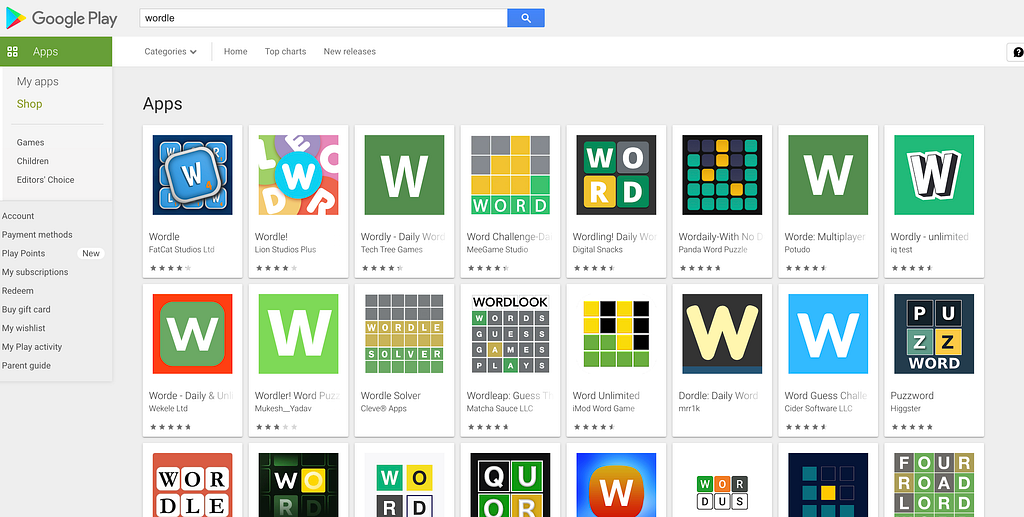Viewport: 1024px width, 517px height.
Task: Open the WORDLE red tile app icon
Action: point(193,485)
